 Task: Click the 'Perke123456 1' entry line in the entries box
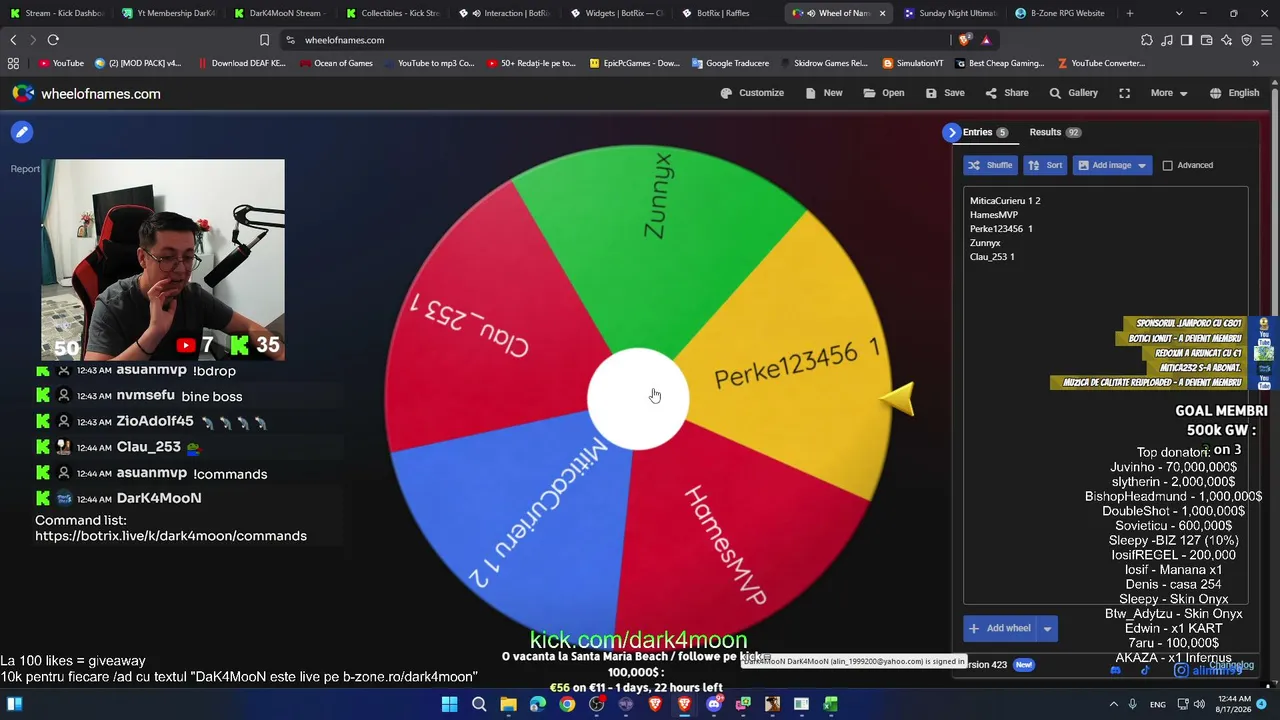click(1001, 229)
